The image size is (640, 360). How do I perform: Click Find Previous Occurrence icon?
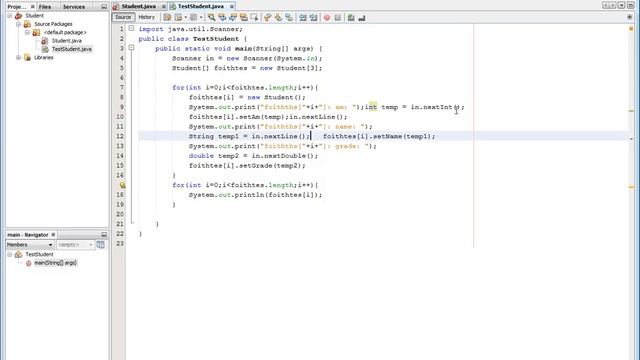[222, 18]
